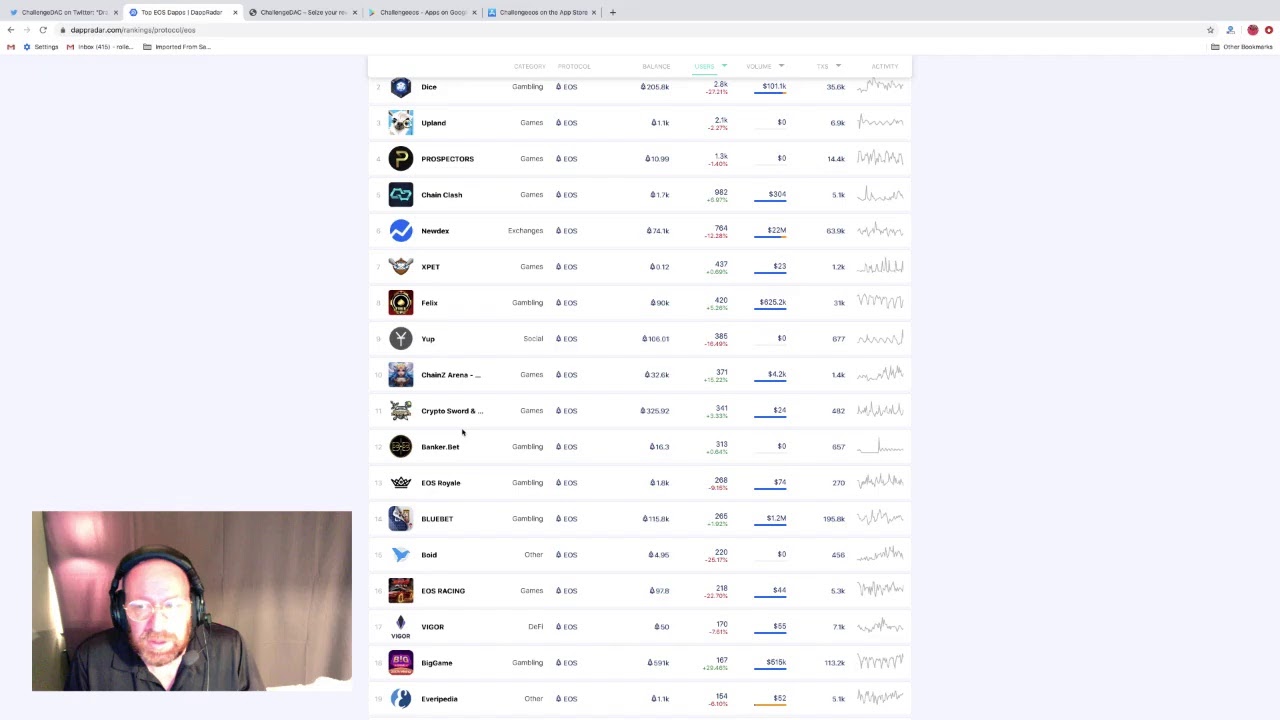Screen dimensions: 1280x720
Task: Open the Dice dapp link
Action: click(429, 87)
